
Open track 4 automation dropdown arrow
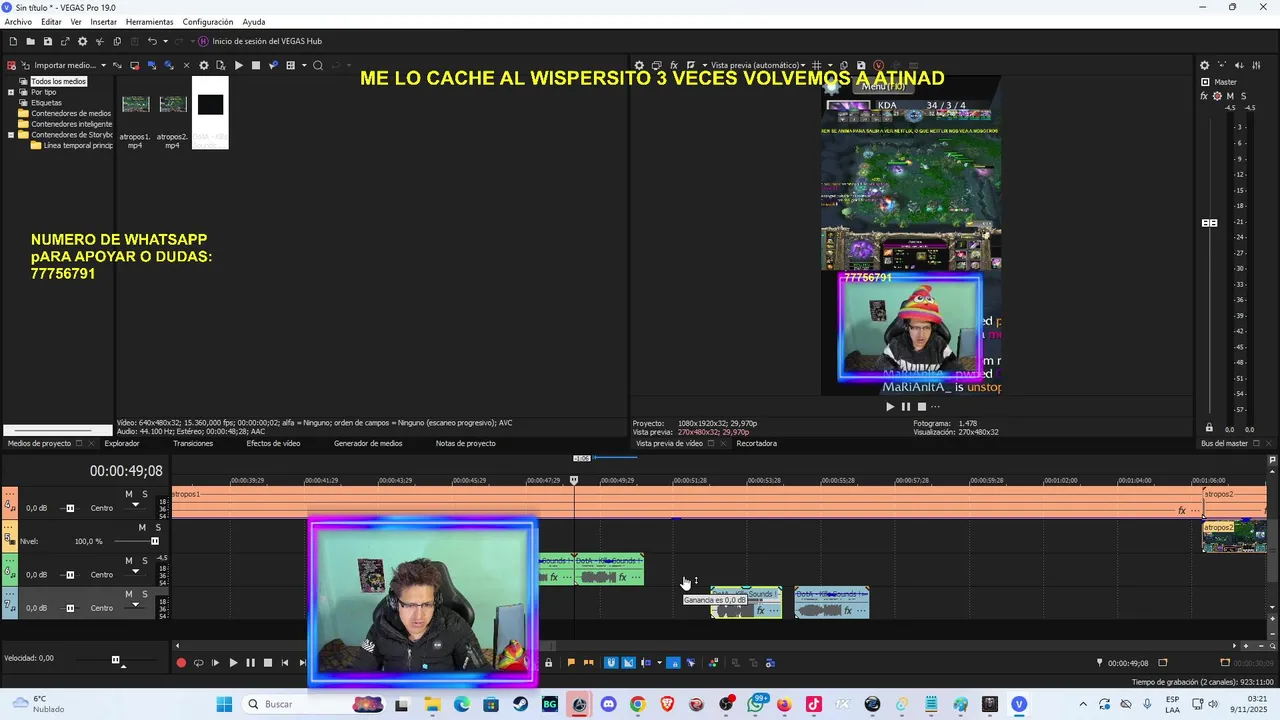[x=136, y=506]
